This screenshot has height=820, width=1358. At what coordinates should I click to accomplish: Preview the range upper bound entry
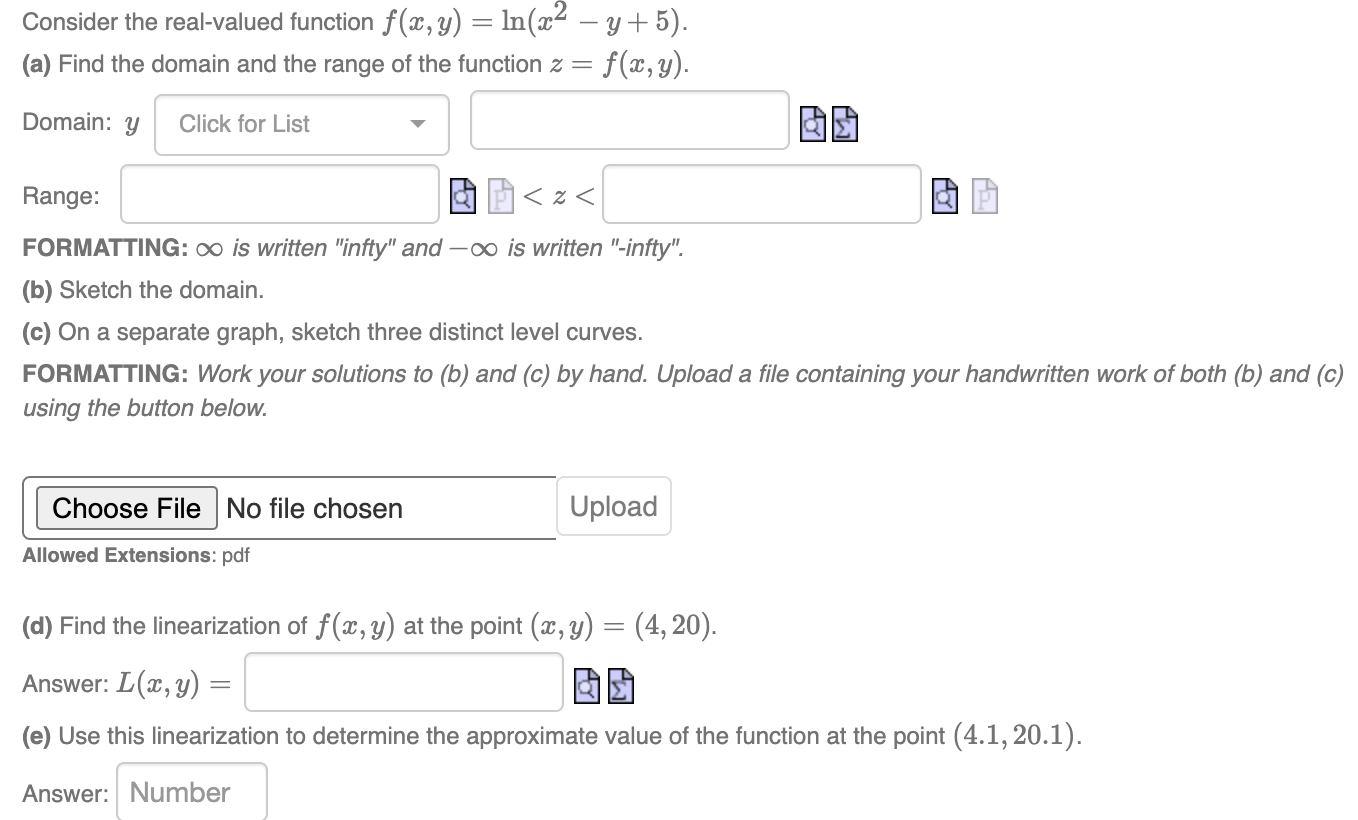(944, 196)
